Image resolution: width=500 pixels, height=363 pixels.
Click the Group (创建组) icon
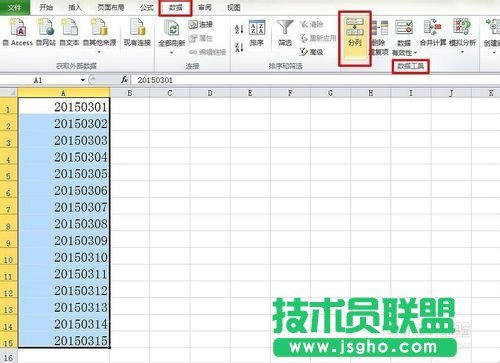pyautogui.click(x=492, y=35)
